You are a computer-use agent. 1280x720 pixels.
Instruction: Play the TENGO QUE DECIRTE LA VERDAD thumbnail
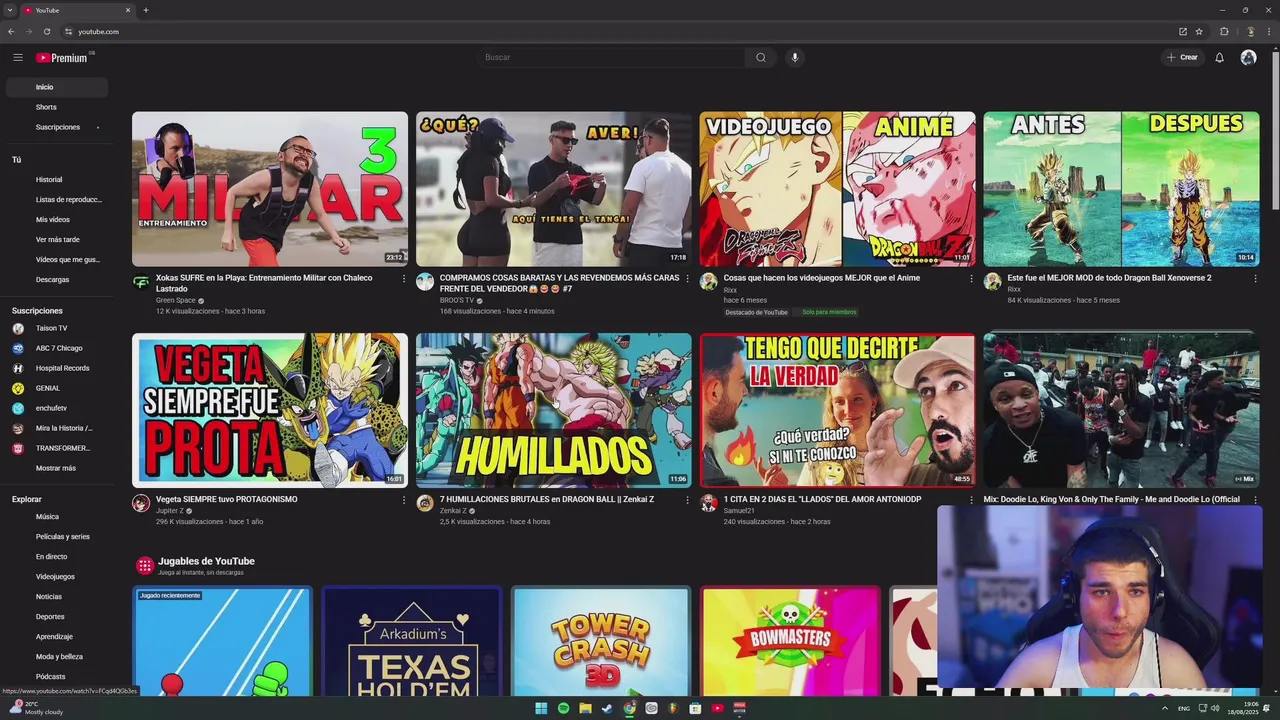point(837,410)
